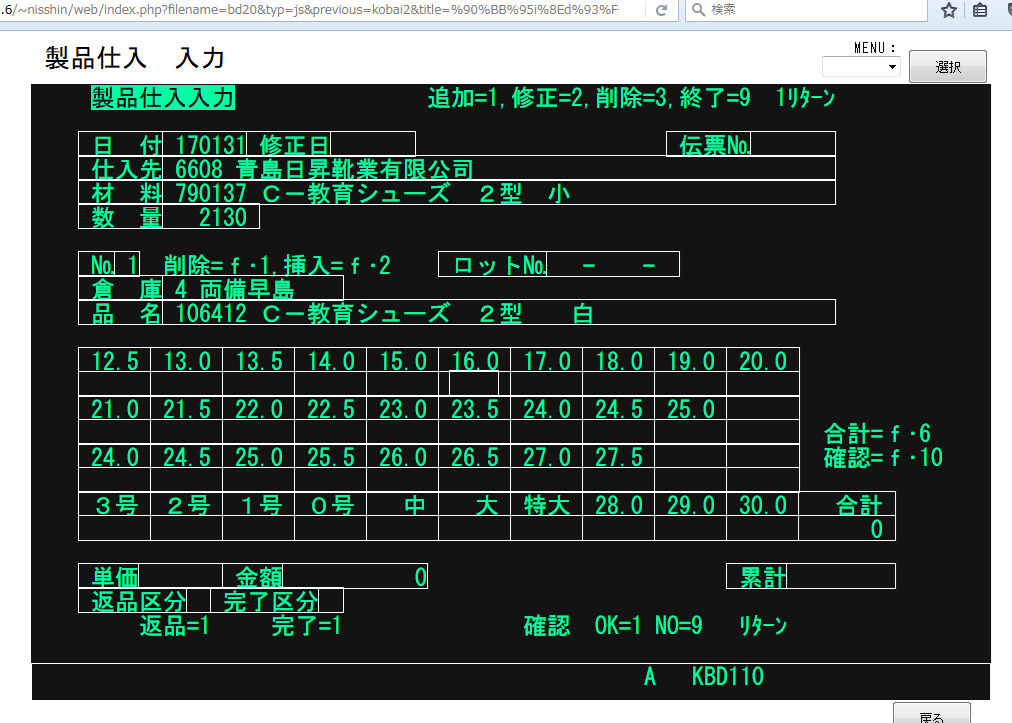
Task: Open the MENU dropdown
Action: [x=860, y=67]
